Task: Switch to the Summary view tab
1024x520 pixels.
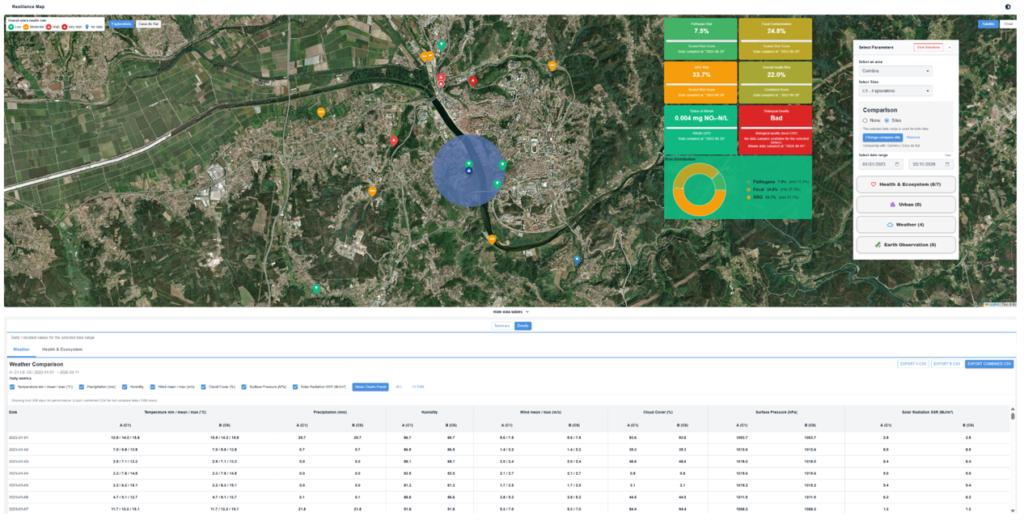Action: [502, 326]
